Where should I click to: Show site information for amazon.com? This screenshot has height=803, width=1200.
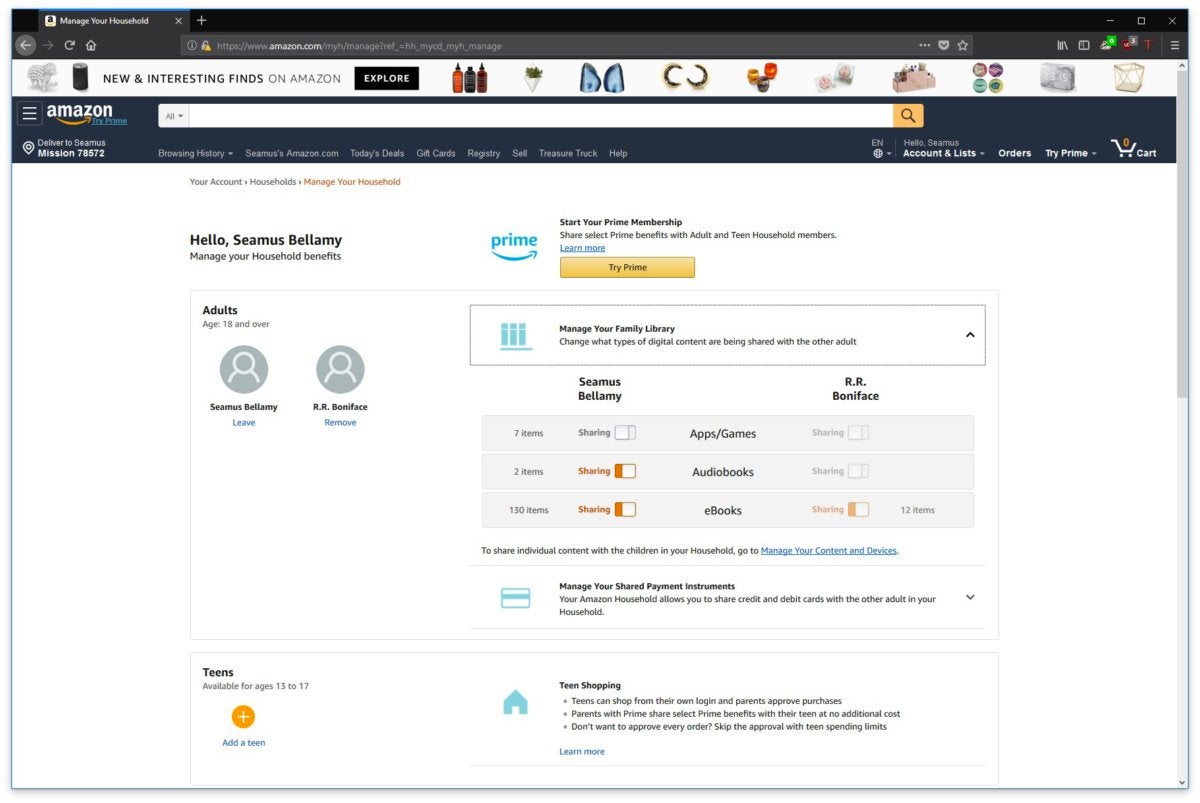[192, 45]
